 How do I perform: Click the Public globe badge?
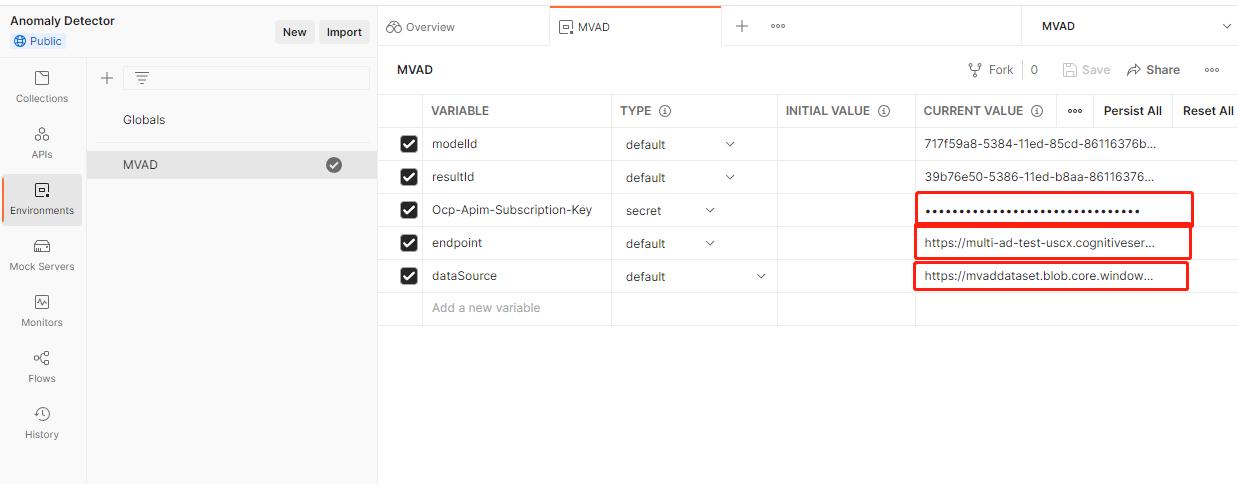coord(37,41)
